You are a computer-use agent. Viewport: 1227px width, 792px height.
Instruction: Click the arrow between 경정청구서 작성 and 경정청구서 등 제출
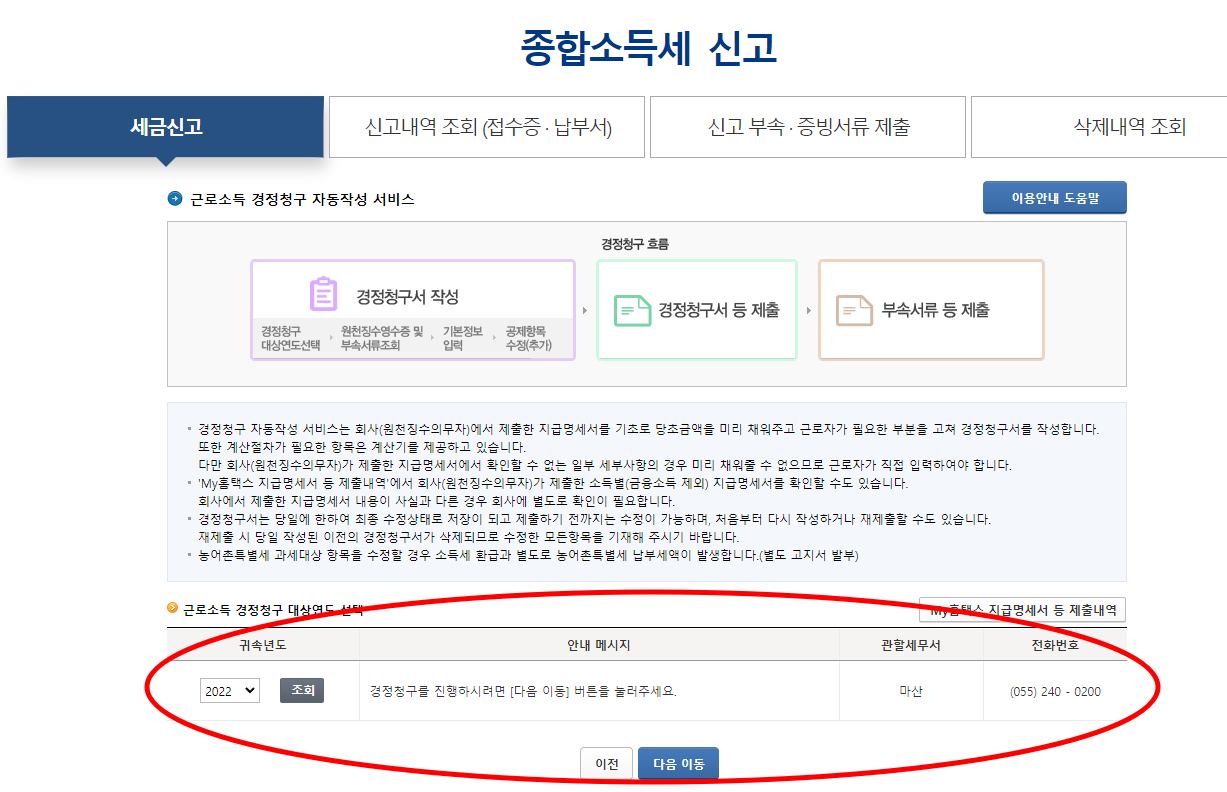[x=585, y=310]
